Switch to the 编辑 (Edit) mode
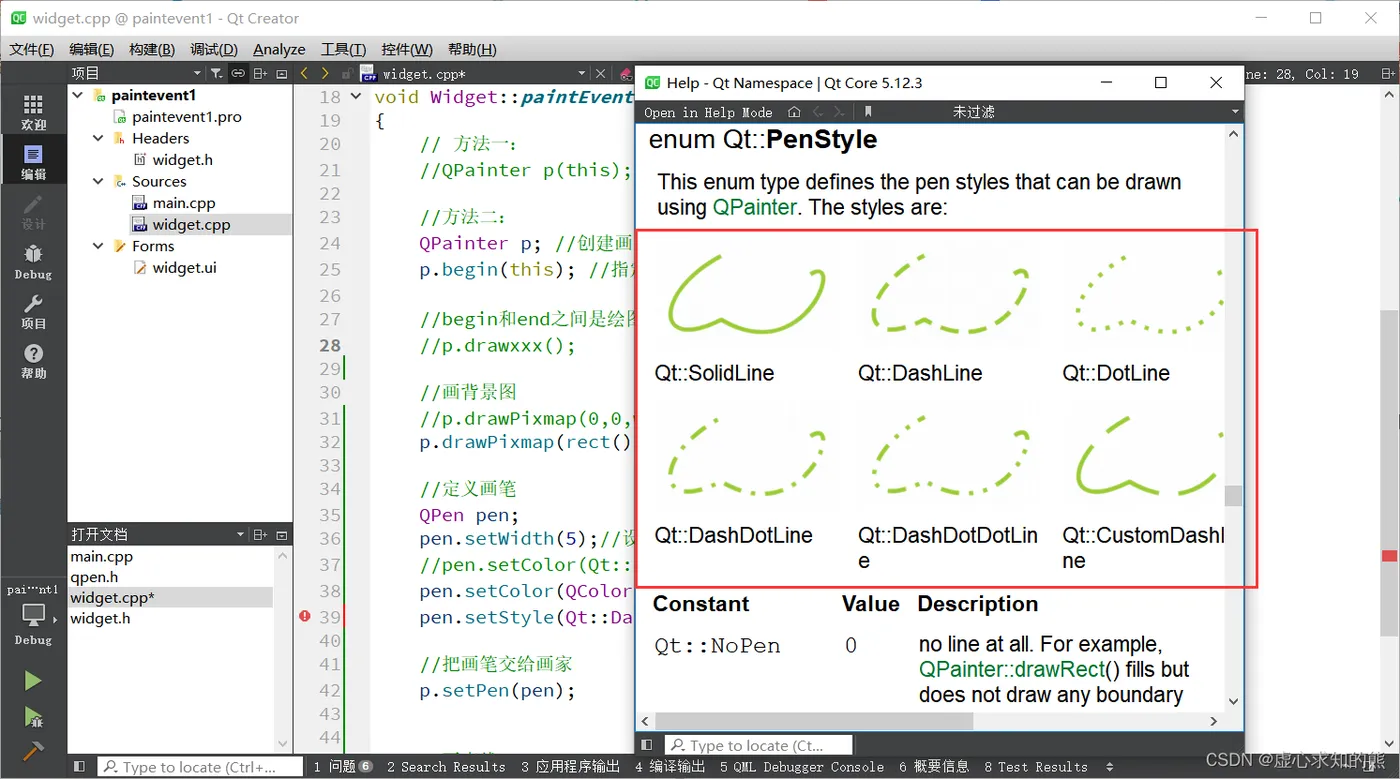 click(x=33, y=161)
